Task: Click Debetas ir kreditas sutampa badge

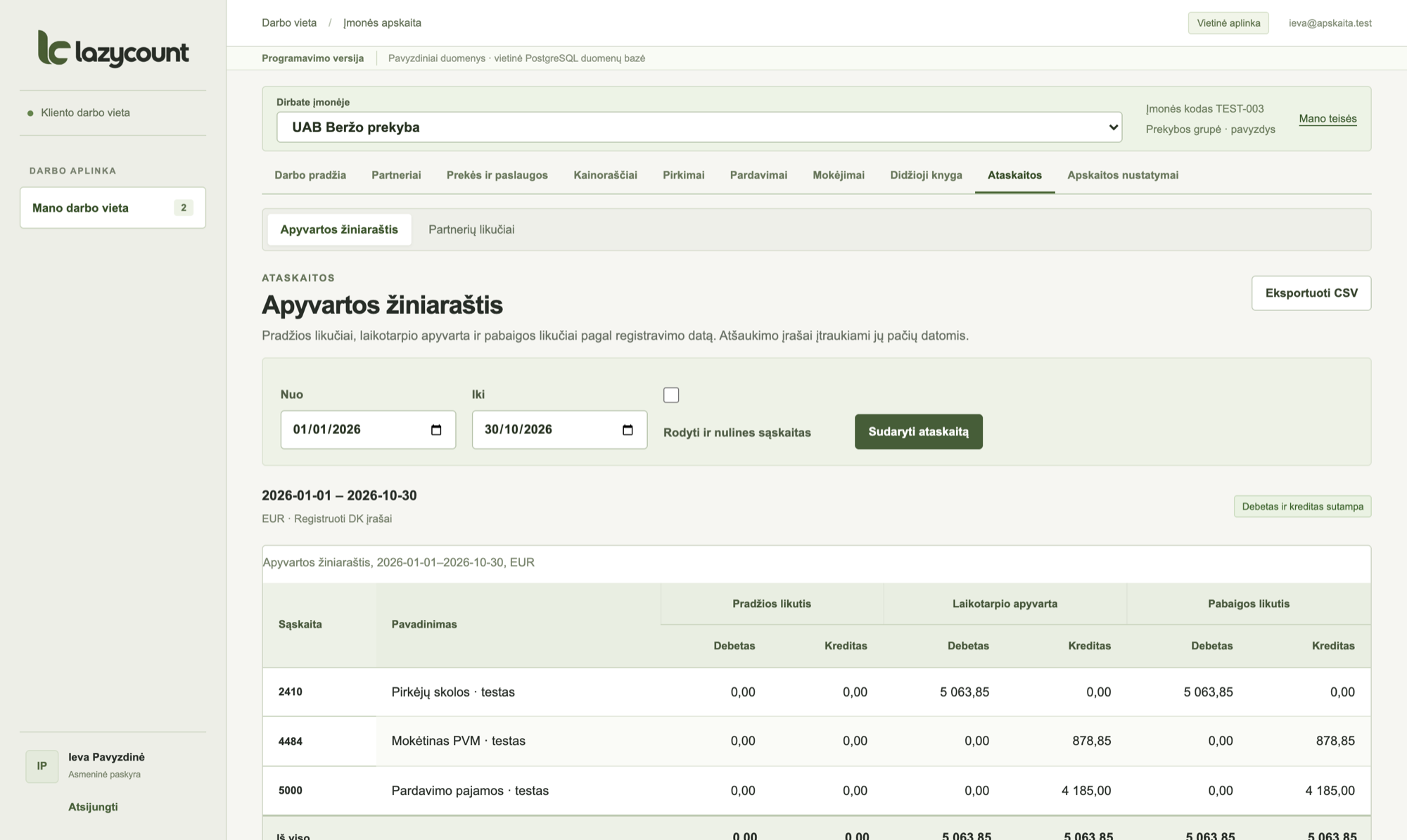Action: (x=1302, y=507)
